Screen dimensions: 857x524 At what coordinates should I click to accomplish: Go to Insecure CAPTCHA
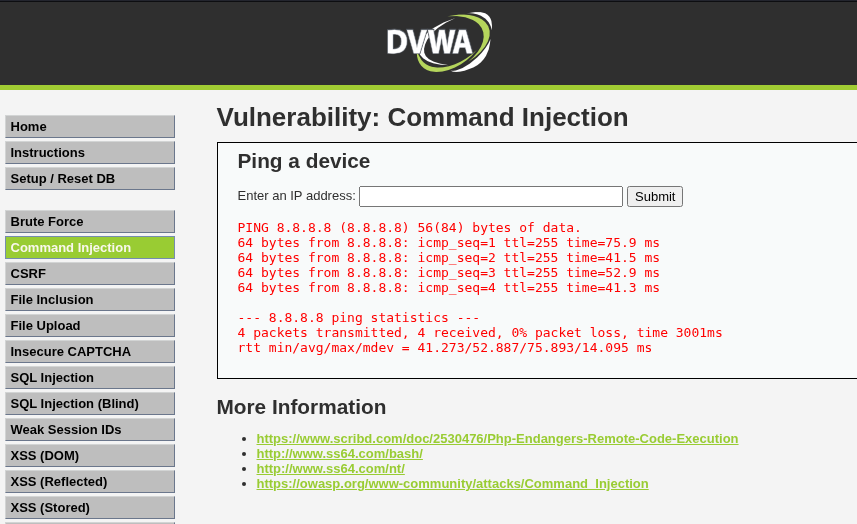pyautogui.click(x=90, y=351)
